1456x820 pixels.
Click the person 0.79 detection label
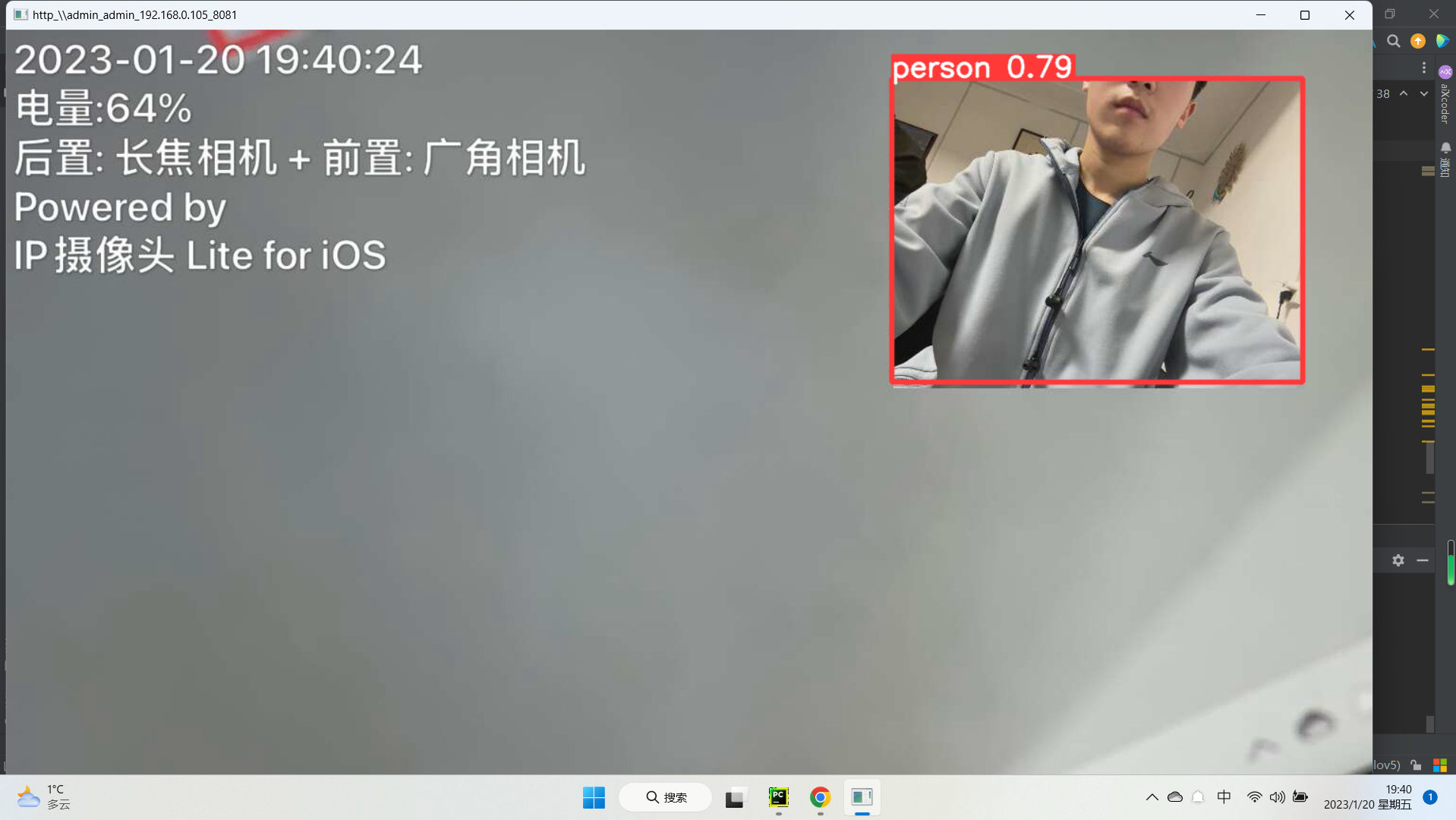(982, 68)
